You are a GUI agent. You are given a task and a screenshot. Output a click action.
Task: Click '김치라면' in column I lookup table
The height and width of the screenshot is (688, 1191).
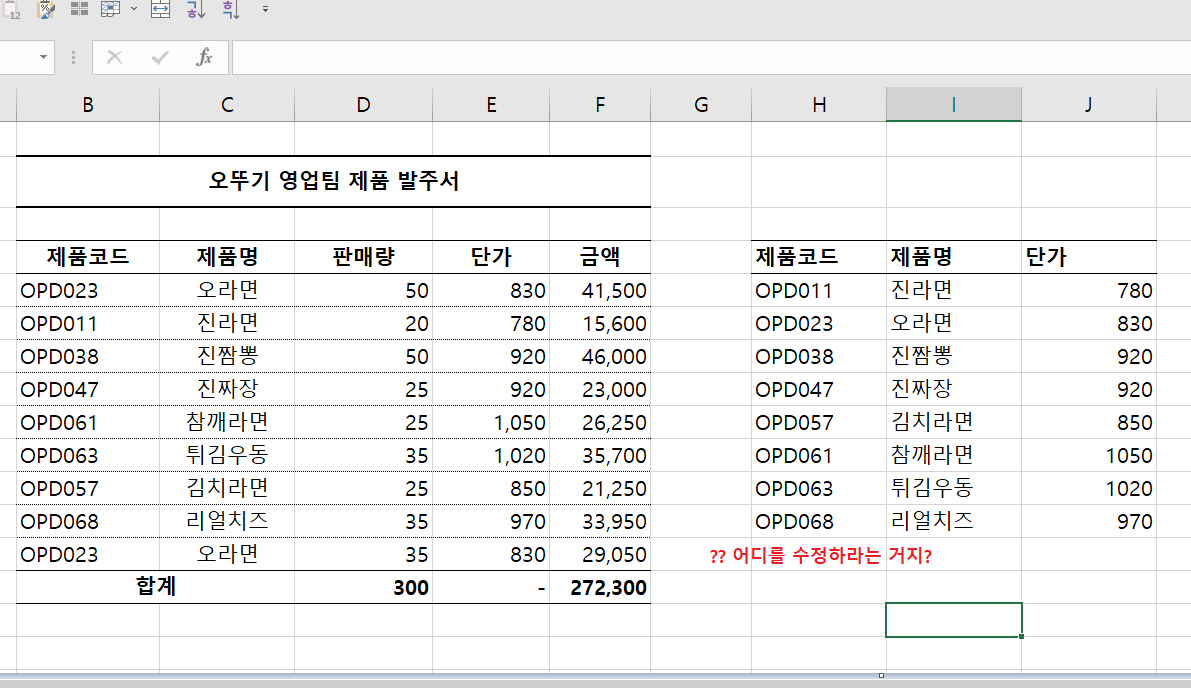953,422
